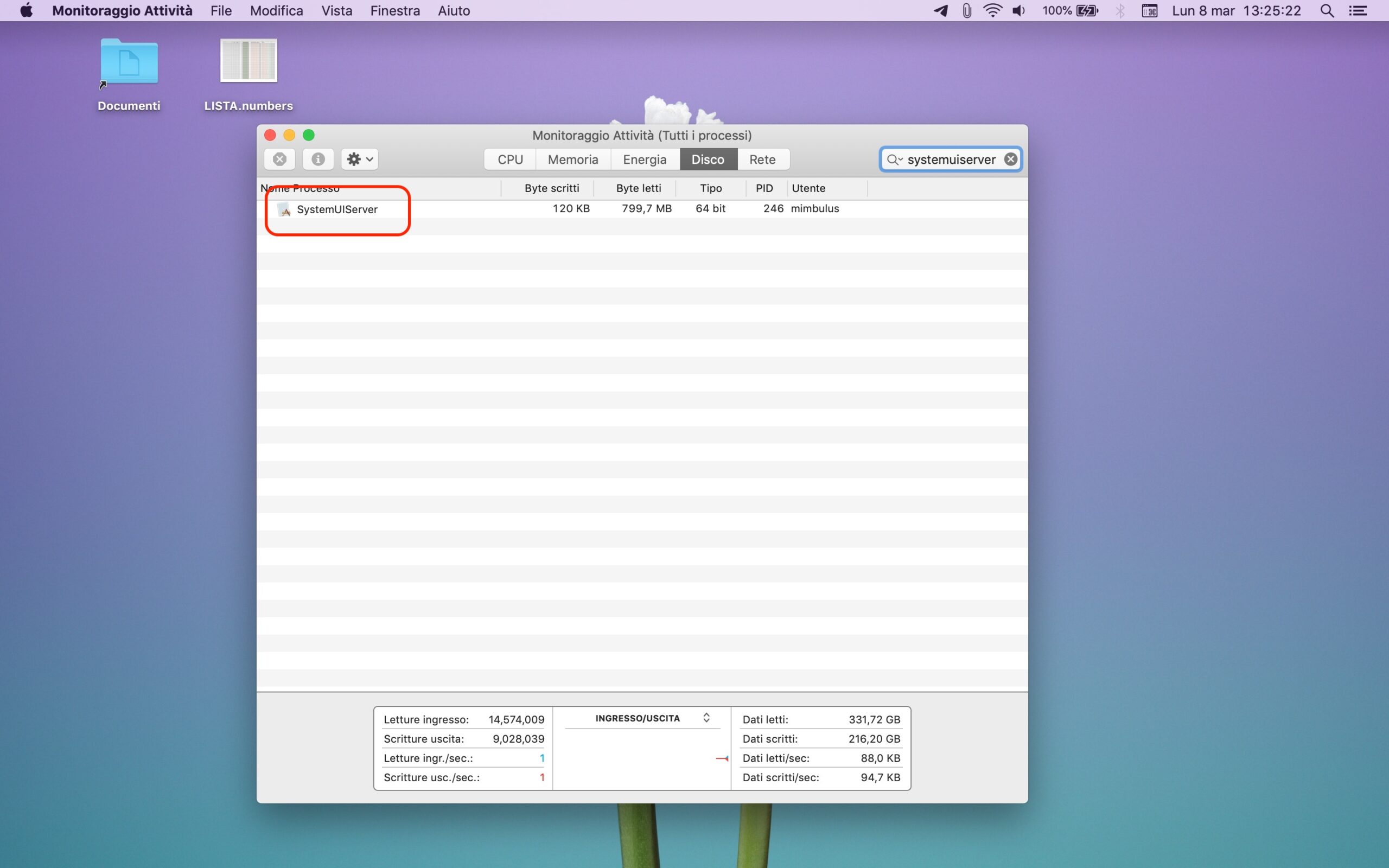Open the search magnifier options dropdown
The height and width of the screenshot is (868, 1389).
894,159
